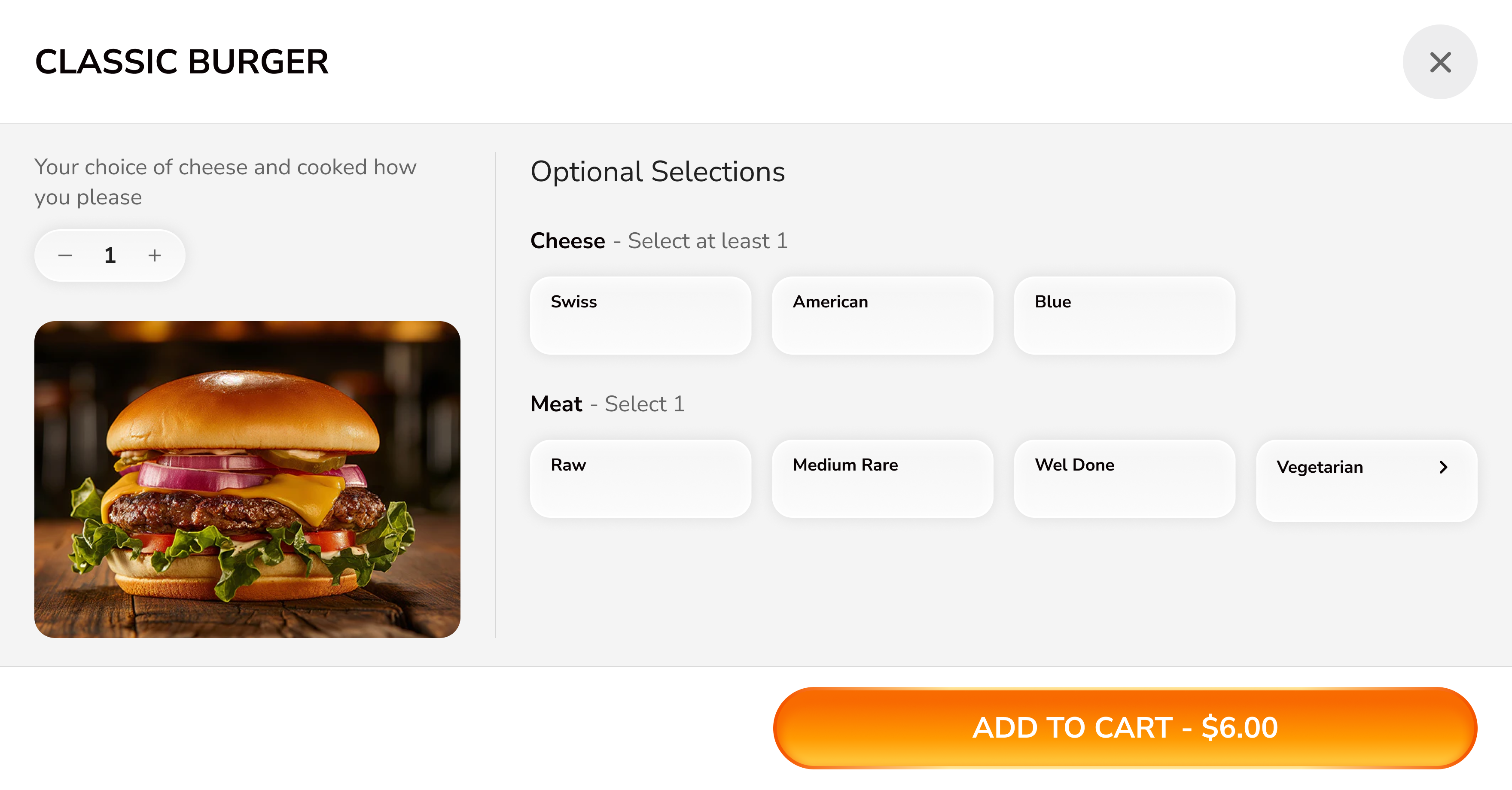Click the Cheese section label

point(567,240)
